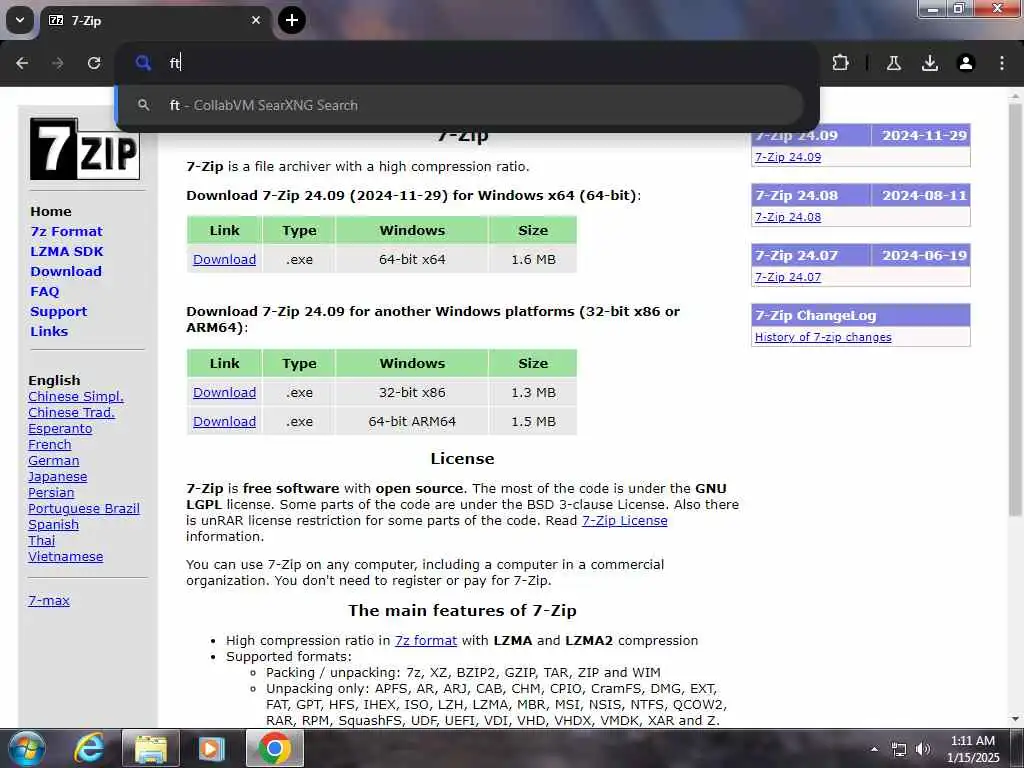Download the 64-bit ARM64 .exe
Viewport: 1024px width, 768px height.
(225, 421)
